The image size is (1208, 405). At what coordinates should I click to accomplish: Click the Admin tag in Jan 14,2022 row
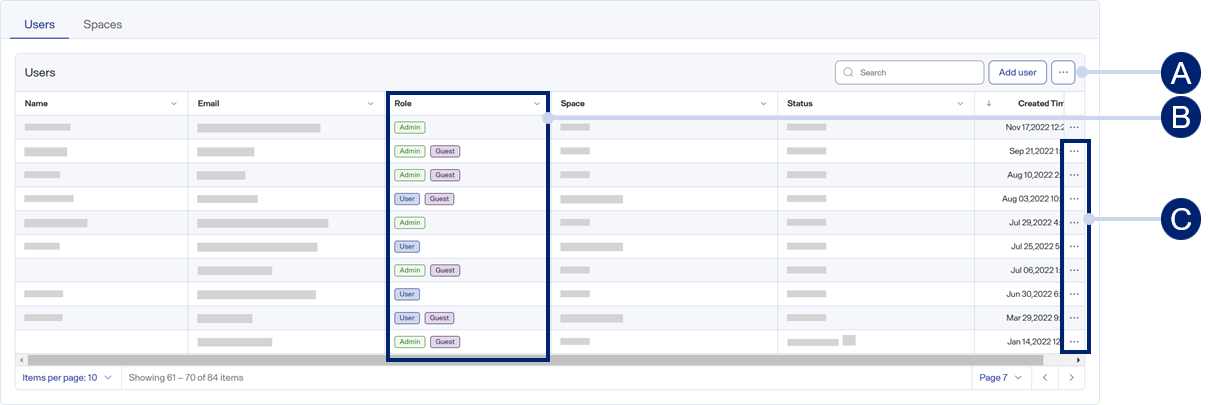pyautogui.click(x=410, y=342)
